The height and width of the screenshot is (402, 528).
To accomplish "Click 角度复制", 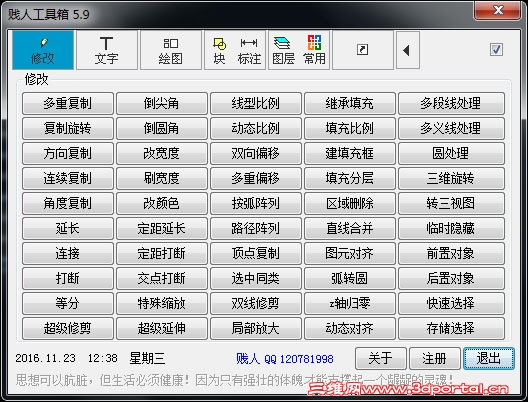I will [x=68, y=203].
